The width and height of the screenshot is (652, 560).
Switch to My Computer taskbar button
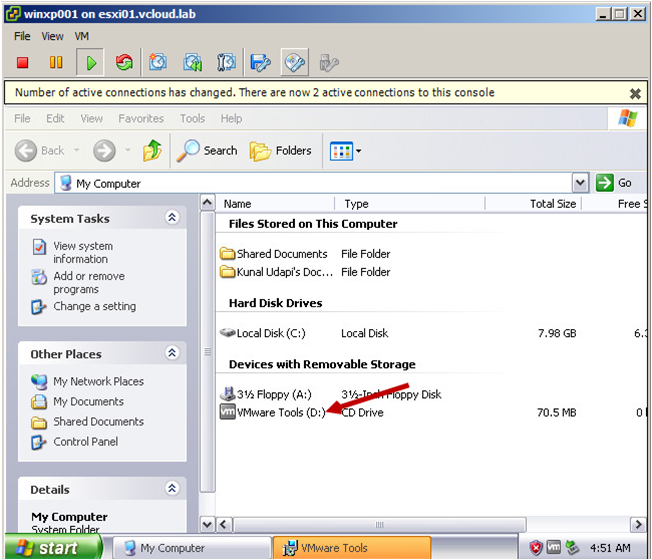click(x=192, y=548)
